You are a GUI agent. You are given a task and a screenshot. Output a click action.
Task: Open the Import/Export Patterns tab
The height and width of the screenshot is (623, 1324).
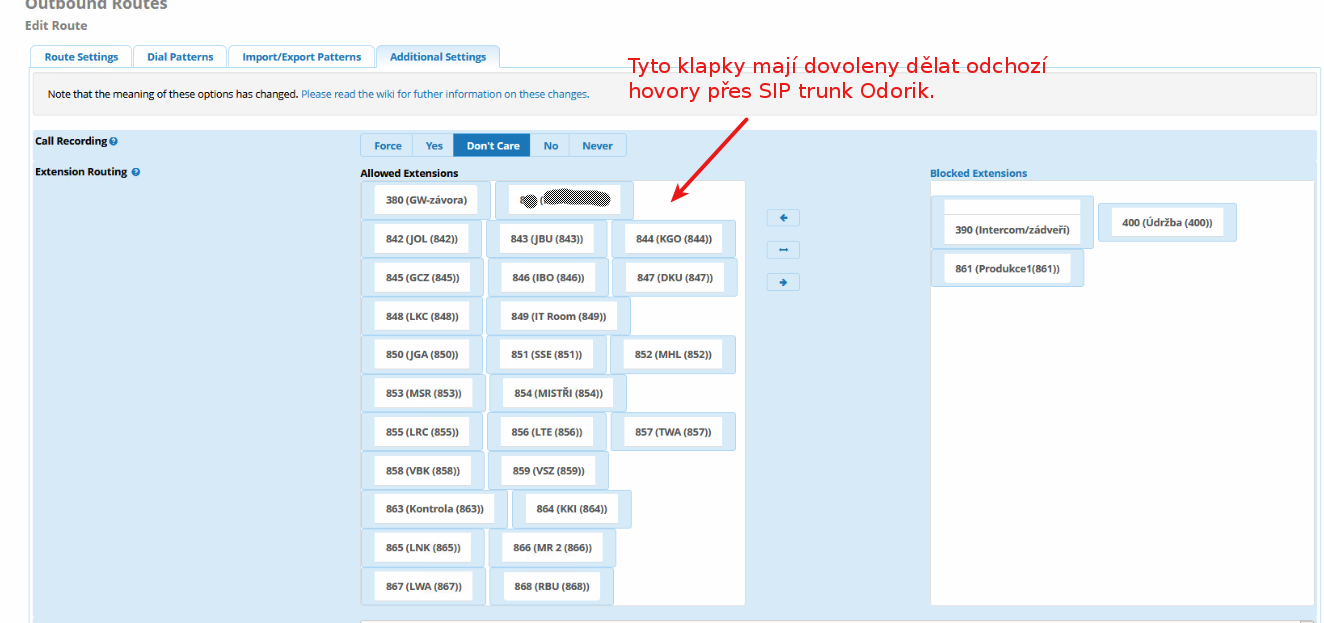(x=301, y=57)
